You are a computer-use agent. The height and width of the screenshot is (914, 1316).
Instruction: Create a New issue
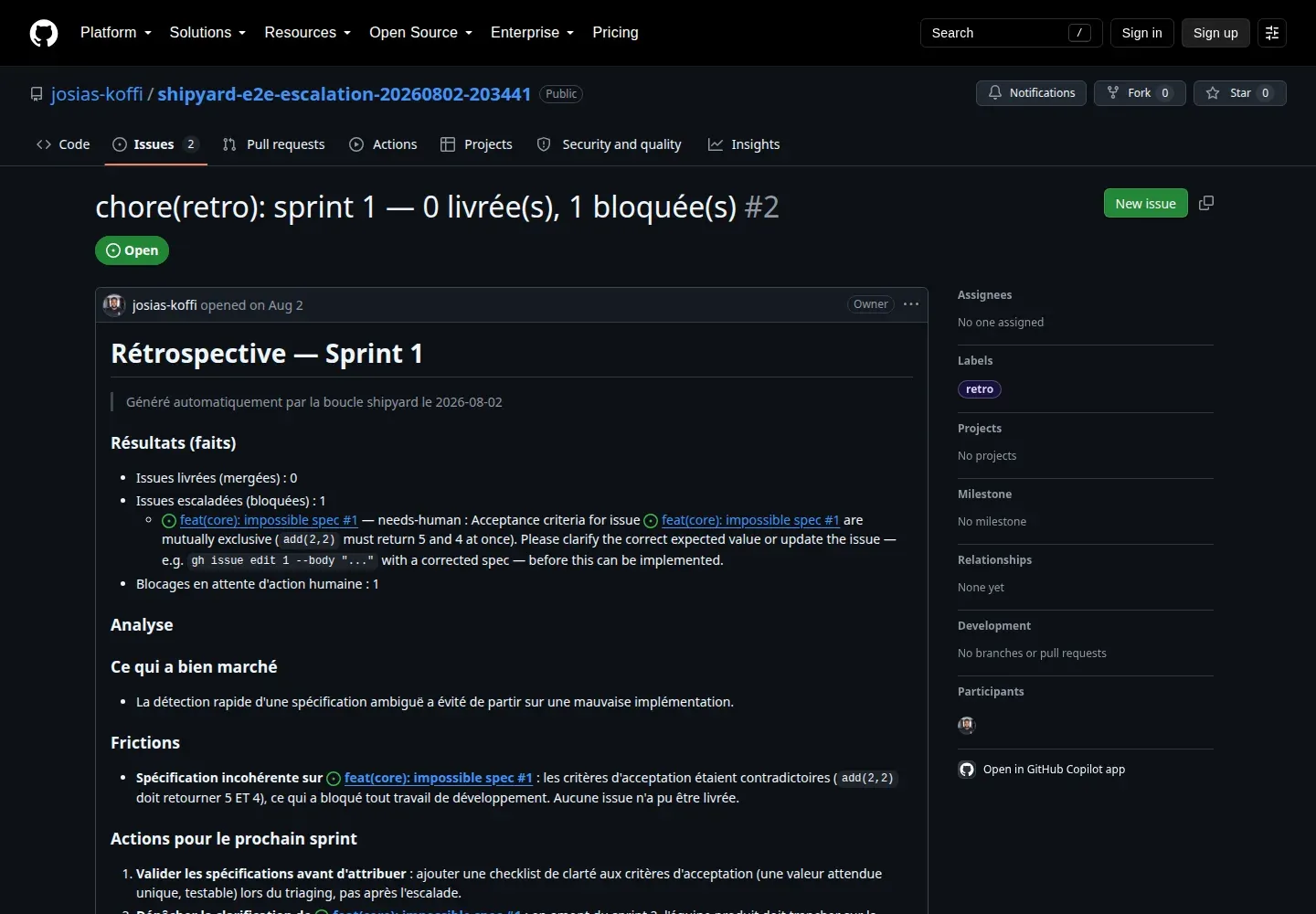[1146, 203]
